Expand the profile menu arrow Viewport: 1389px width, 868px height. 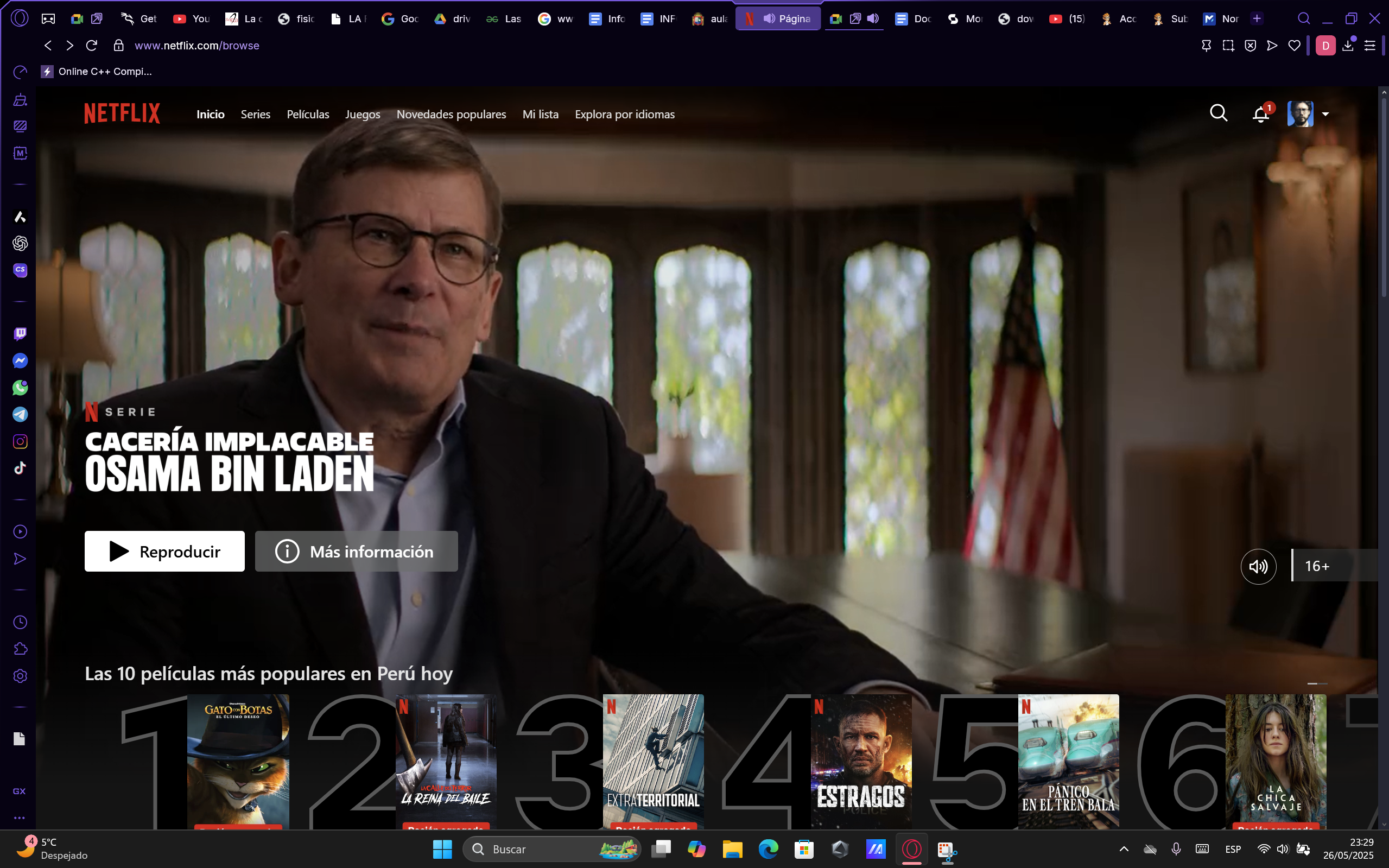(1325, 114)
